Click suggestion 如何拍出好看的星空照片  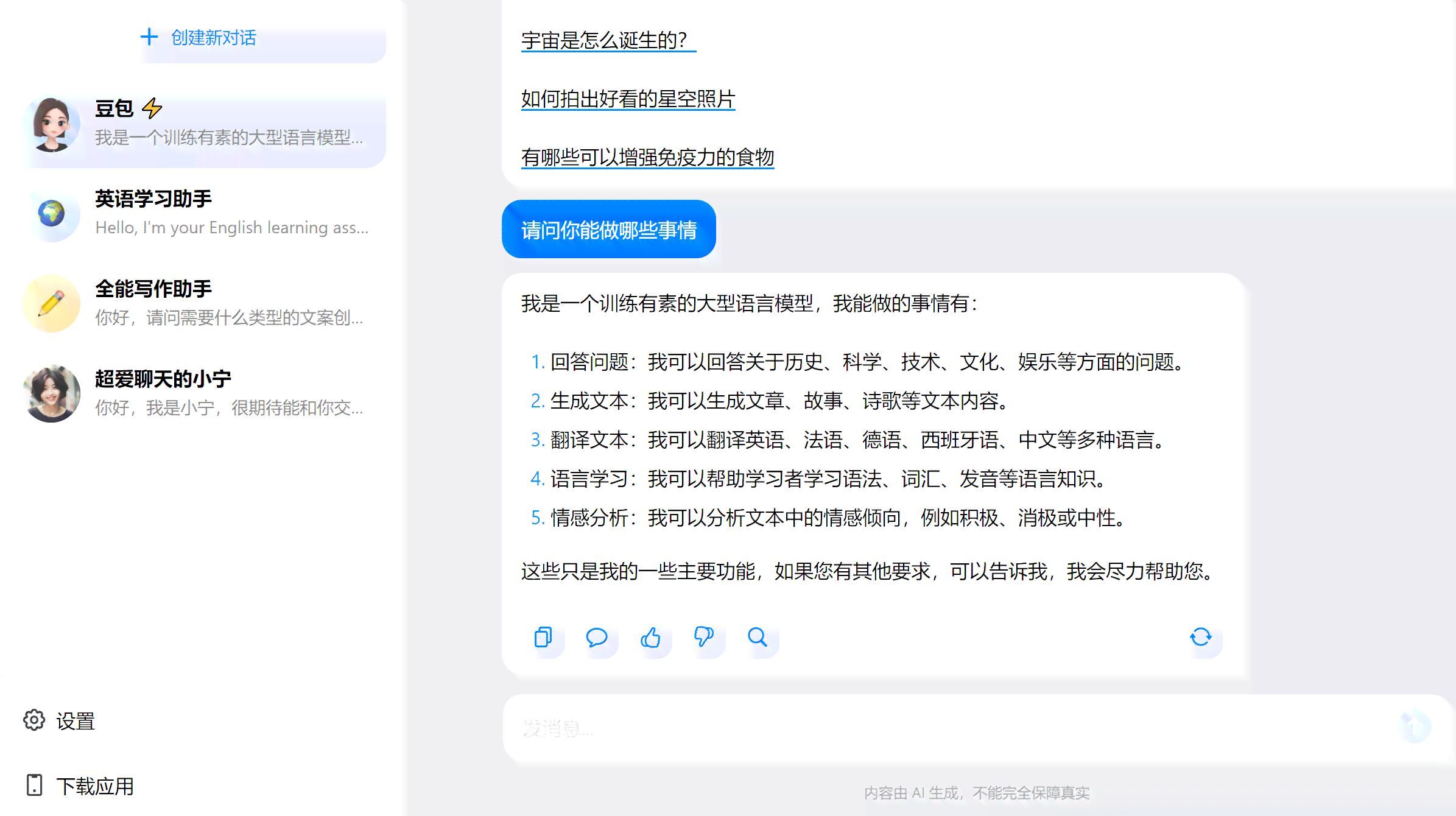click(628, 99)
